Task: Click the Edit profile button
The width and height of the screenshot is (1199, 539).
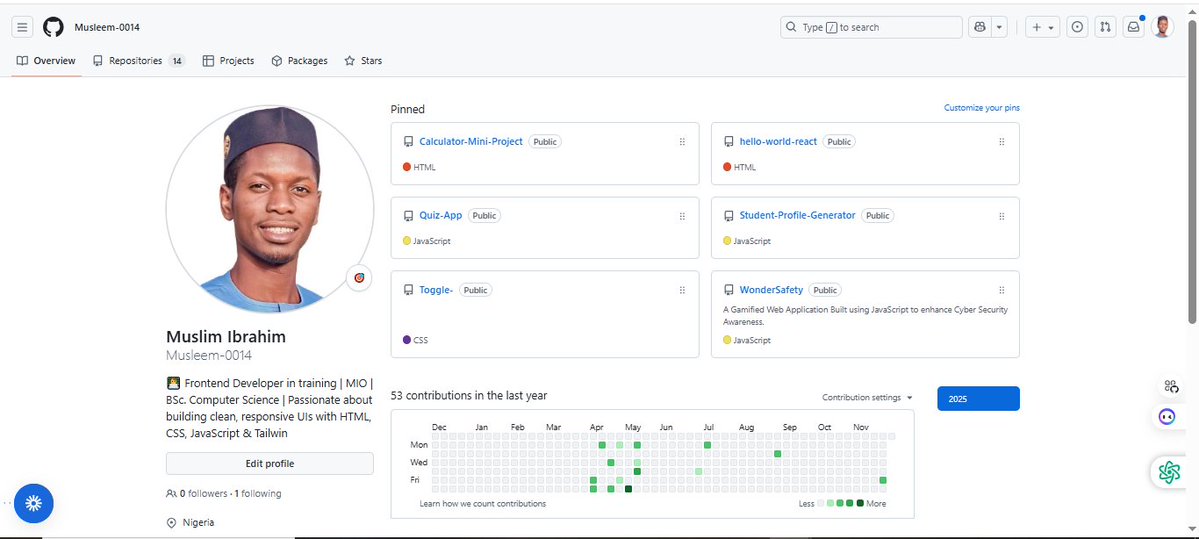Action: click(x=270, y=463)
